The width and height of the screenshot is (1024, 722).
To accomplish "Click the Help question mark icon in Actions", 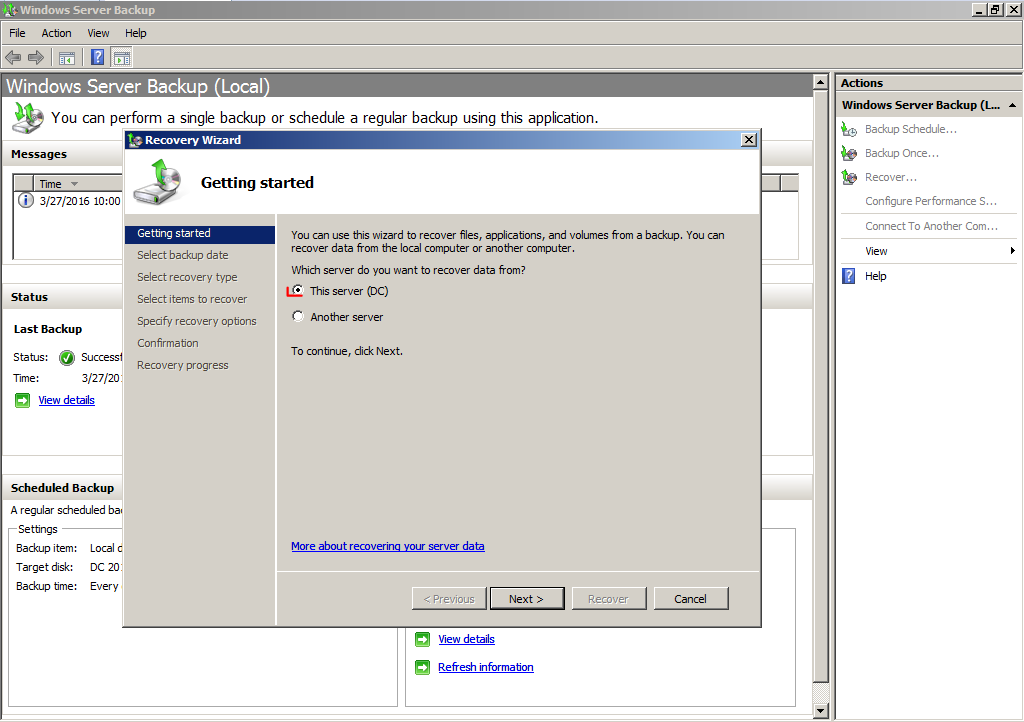I will point(848,275).
